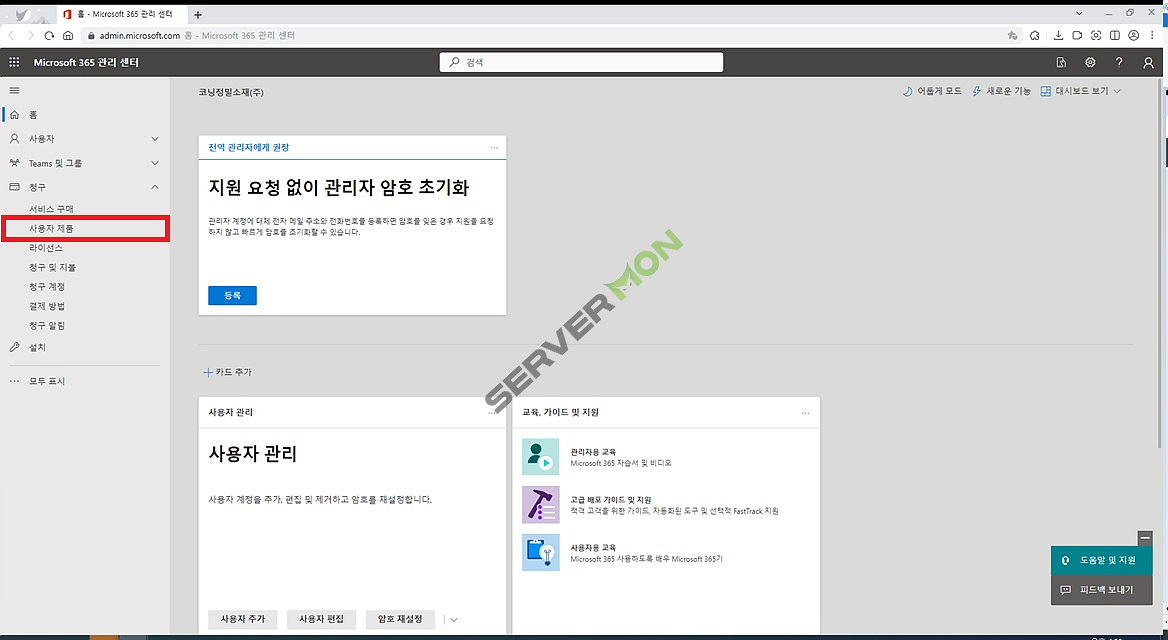
Task: Toggle the browser side panel icon
Action: pos(1114,35)
